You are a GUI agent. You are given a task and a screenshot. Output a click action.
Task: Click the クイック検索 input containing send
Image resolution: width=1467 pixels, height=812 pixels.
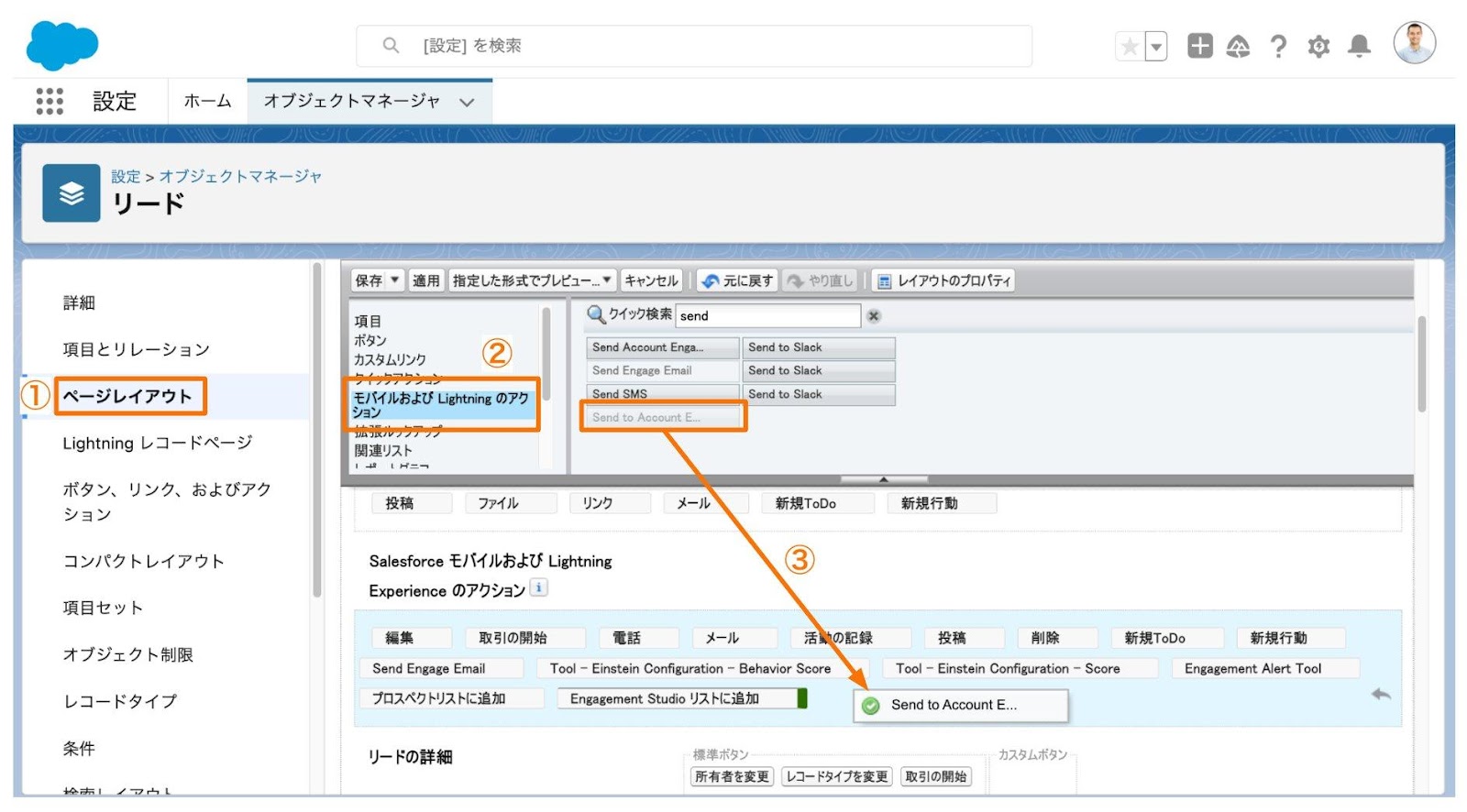tap(767, 315)
